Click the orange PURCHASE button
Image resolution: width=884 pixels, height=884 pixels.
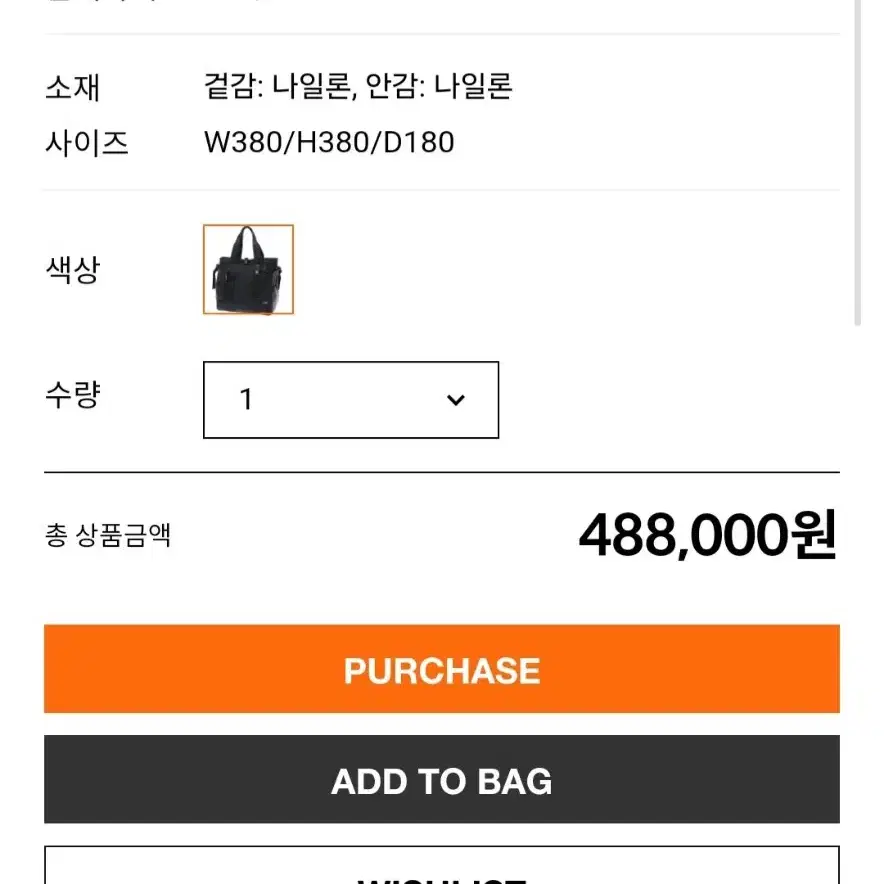441,669
